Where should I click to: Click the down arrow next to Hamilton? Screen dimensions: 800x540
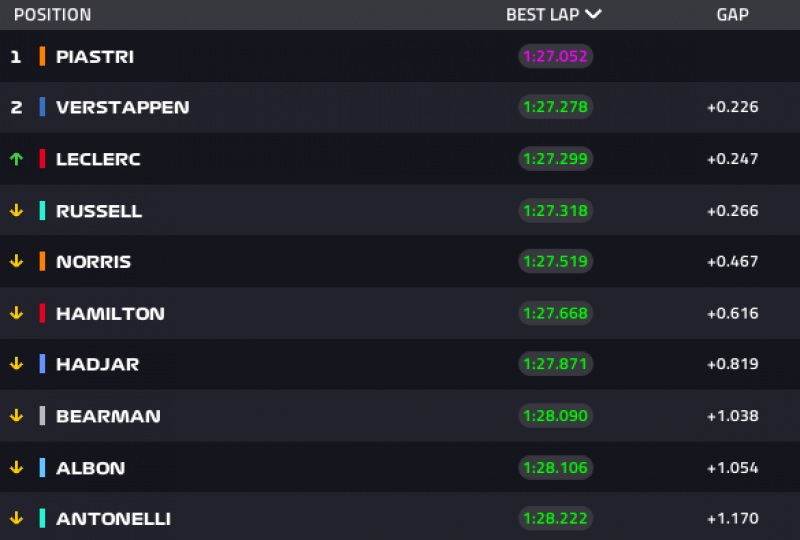16,313
